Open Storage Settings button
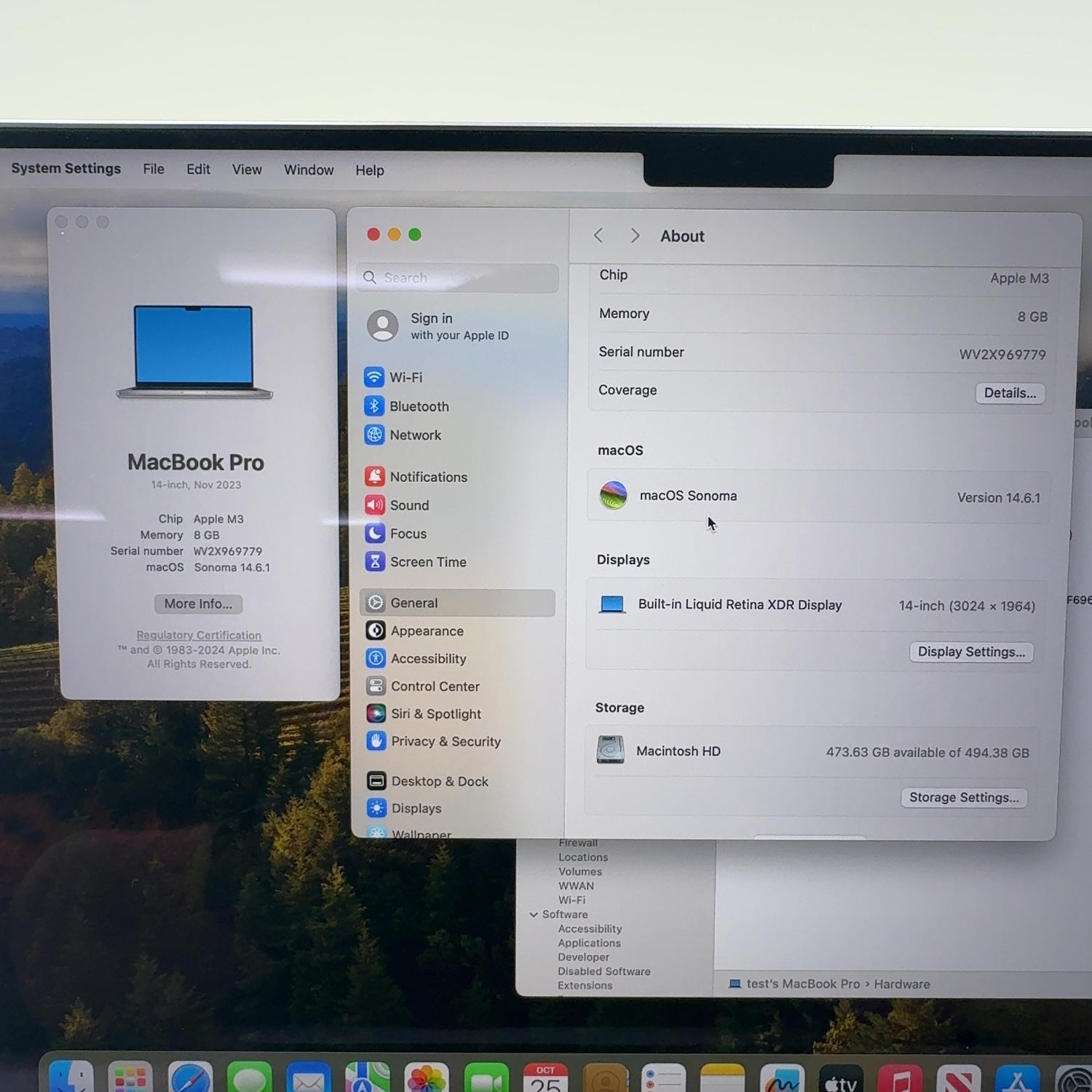 [x=963, y=797]
